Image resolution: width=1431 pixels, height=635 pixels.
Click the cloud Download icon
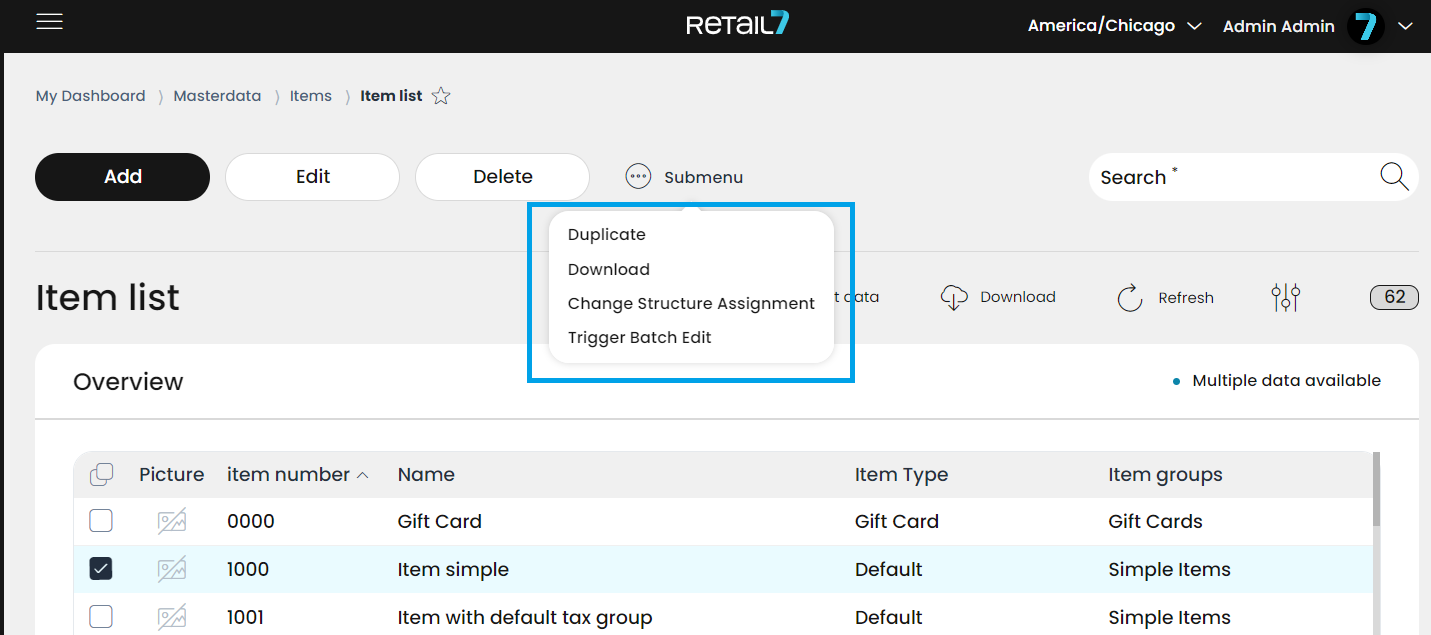pyautogui.click(x=954, y=297)
